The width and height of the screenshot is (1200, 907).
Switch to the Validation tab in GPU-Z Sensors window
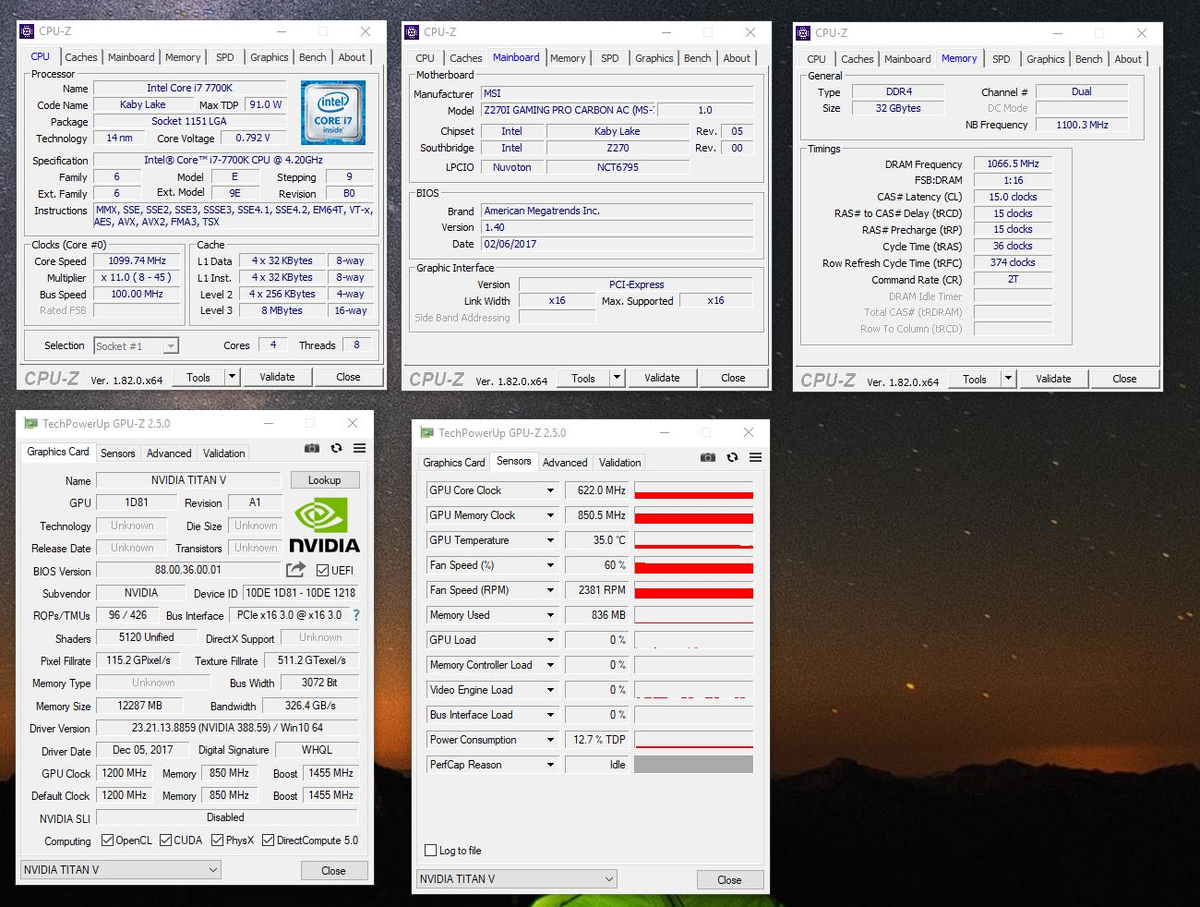point(620,462)
